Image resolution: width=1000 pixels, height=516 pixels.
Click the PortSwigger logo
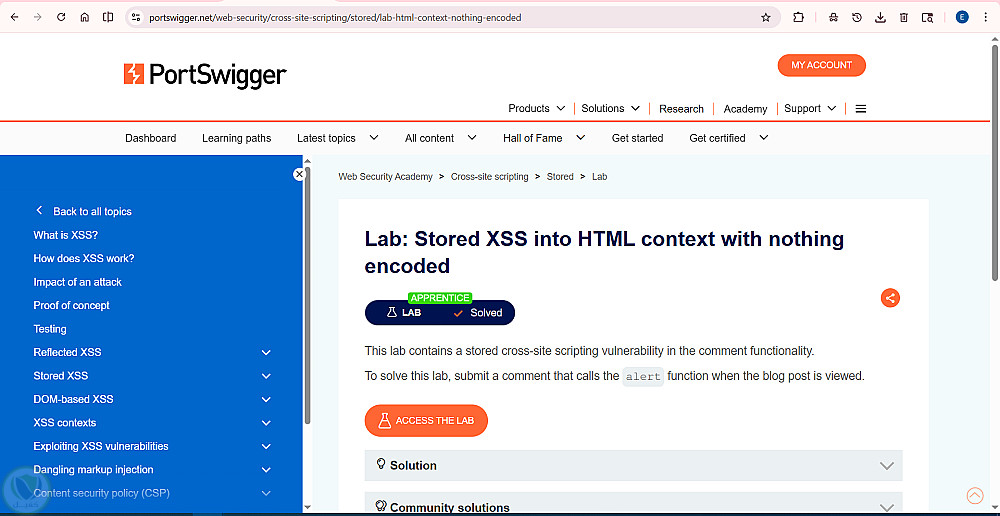click(x=205, y=75)
